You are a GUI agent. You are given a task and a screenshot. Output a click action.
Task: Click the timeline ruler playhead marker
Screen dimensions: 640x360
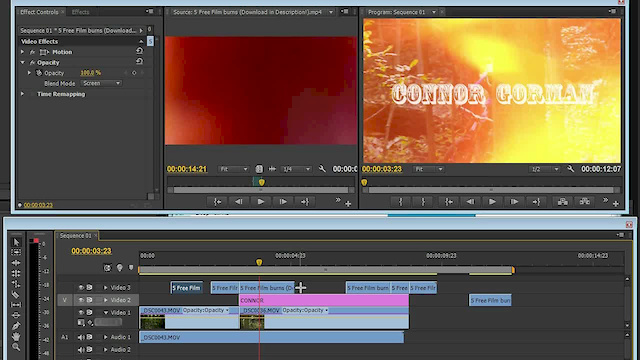[259, 262]
